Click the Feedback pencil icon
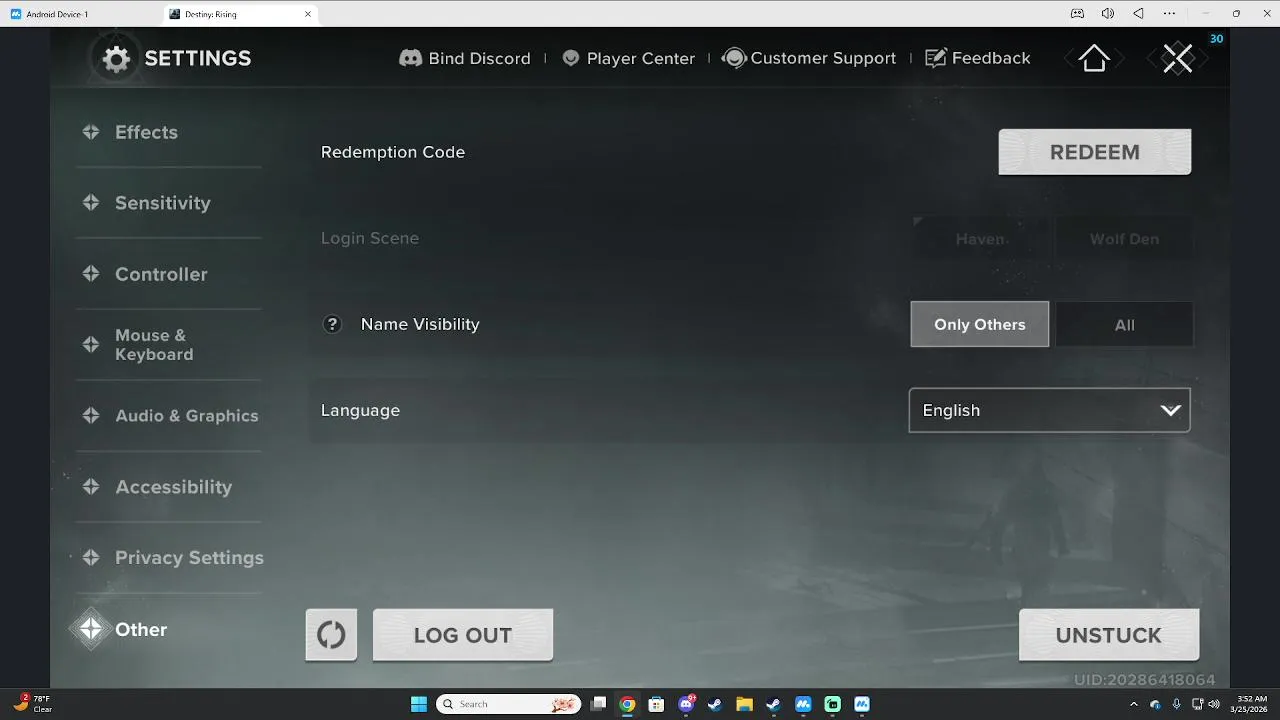The height and width of the screenshot is (720, 1280). (936, 58)
